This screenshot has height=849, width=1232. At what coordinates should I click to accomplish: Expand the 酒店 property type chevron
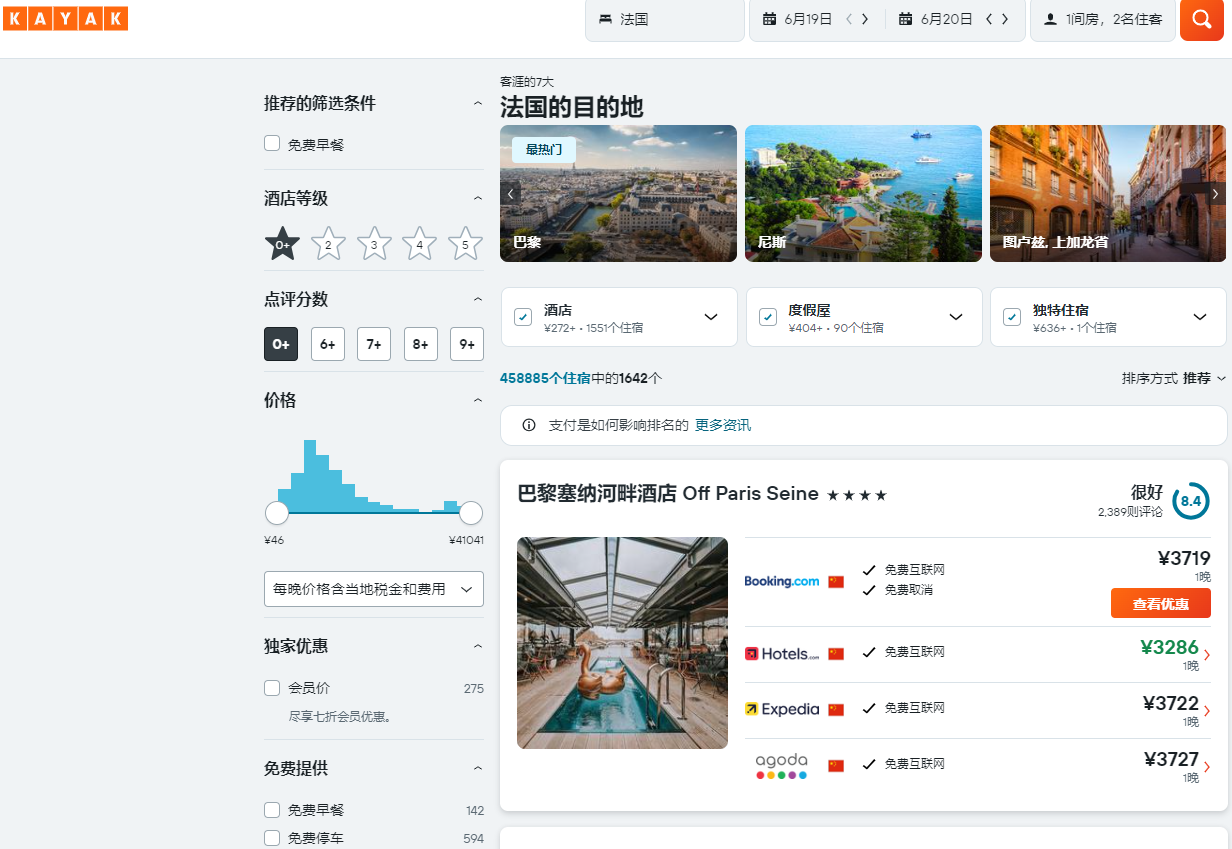pyautogui.click(x=711, y=317)
